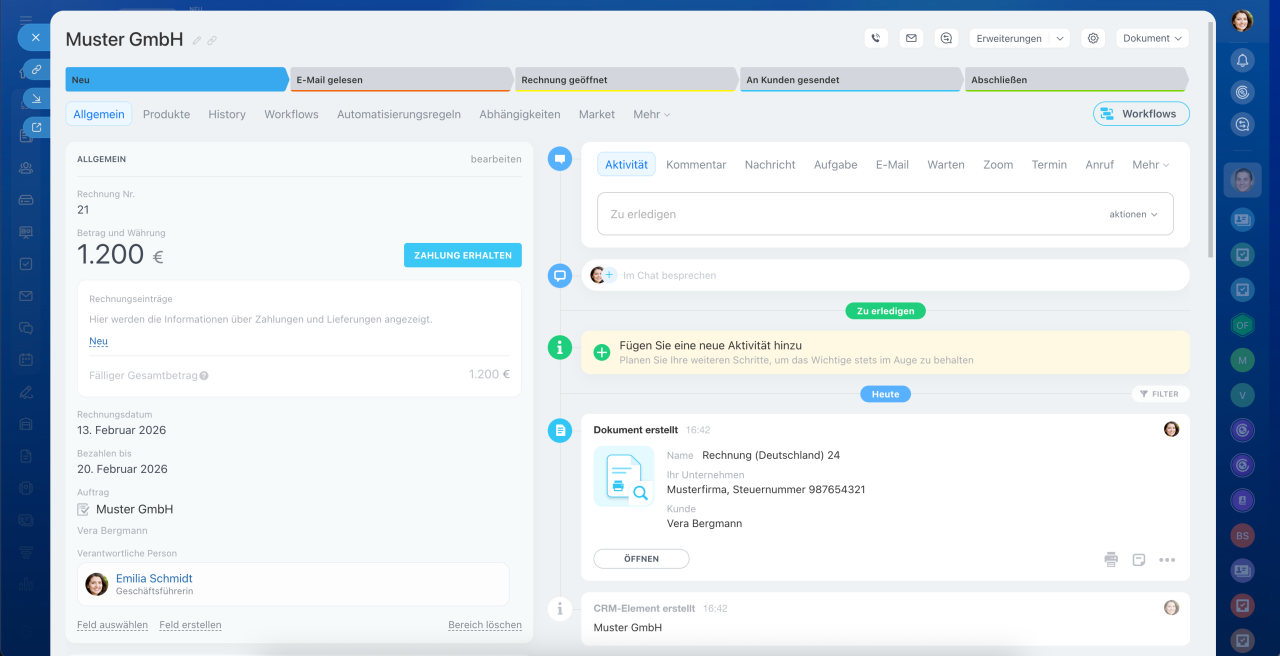The image size is (1280, 656).
Task: Click the document preview thumbnail
Action: (624, 476)
